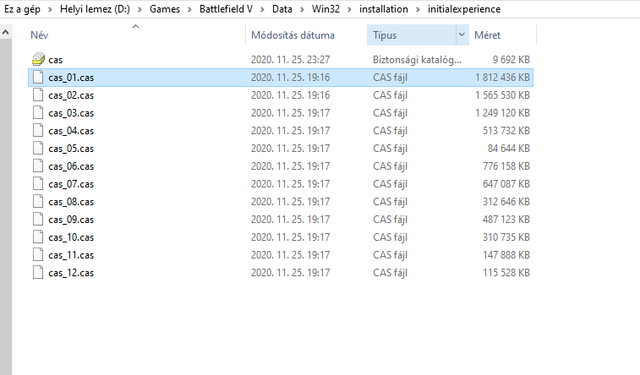The width and height of the screenshot is (640, 375).
Task: Click the cas_11.cas file icon
Action: [x=38, y=255]
